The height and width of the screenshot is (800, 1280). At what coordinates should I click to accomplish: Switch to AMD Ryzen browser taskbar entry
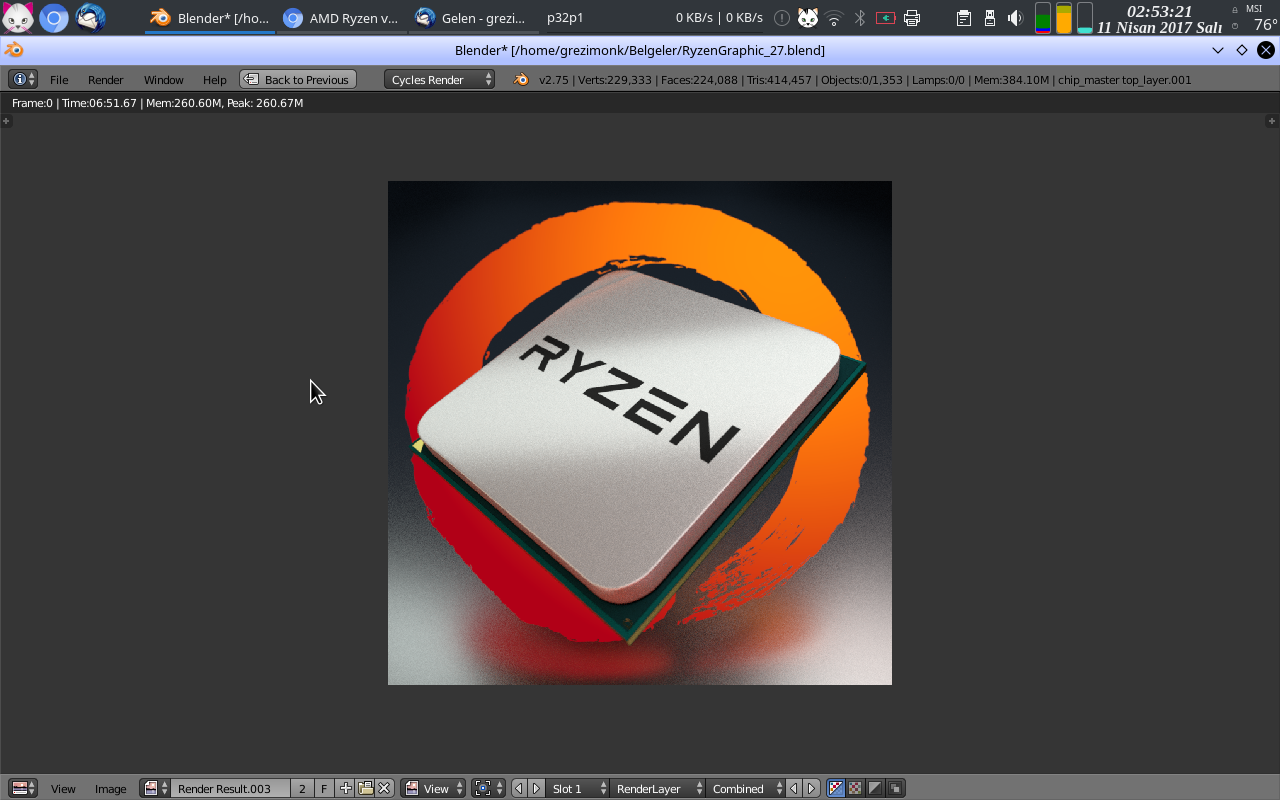(342, 18)
